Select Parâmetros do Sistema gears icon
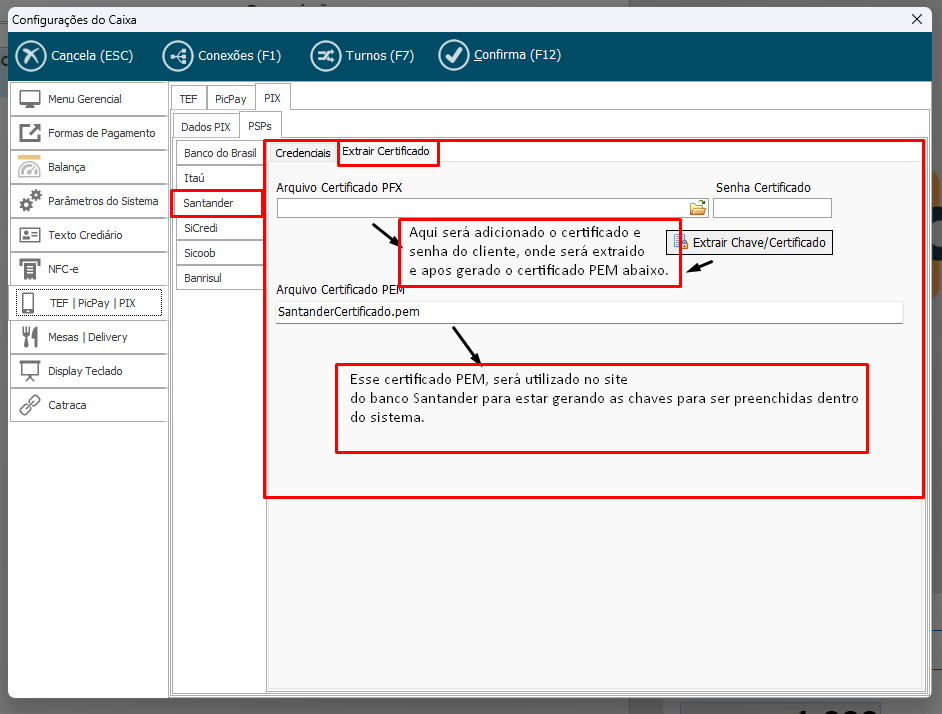Screen dimensions: 942x714 coord(30,201)
